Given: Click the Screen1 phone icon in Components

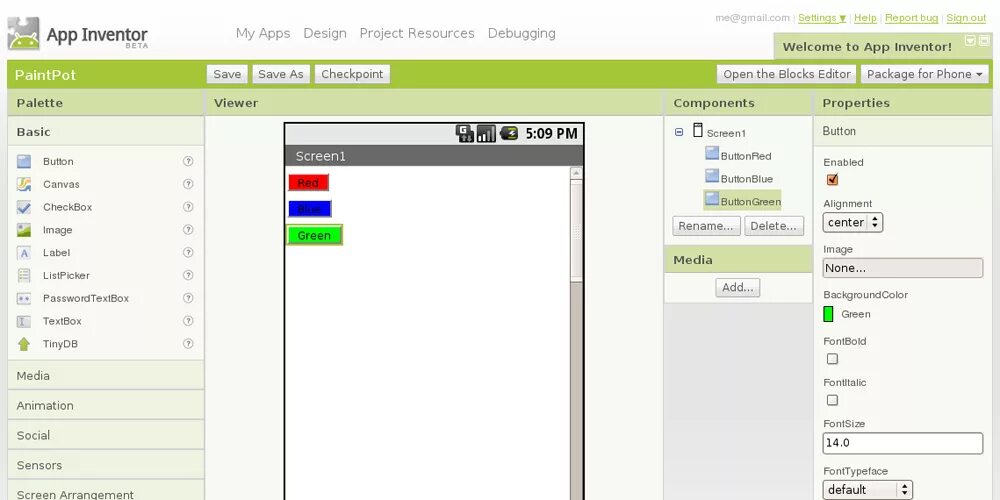Looking at the screenshot, I should point(698,131).
